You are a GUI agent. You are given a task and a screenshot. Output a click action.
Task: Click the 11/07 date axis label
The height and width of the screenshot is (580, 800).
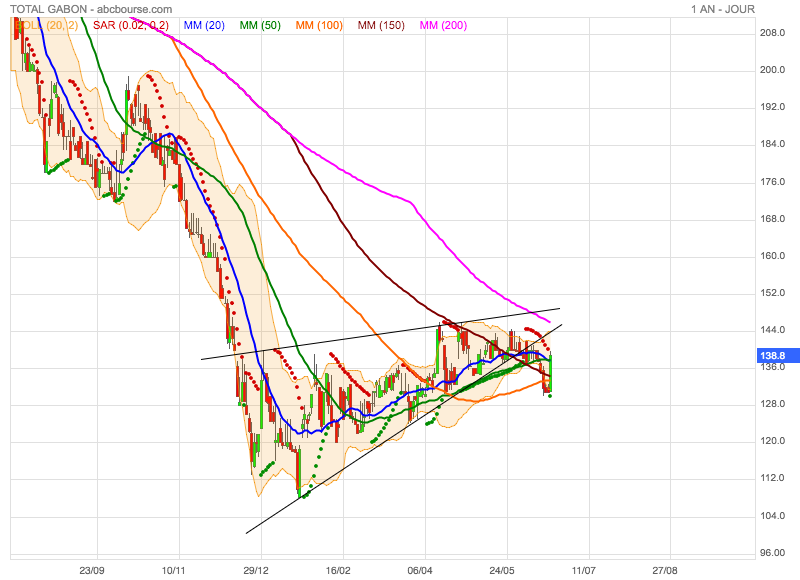point(583,570)
